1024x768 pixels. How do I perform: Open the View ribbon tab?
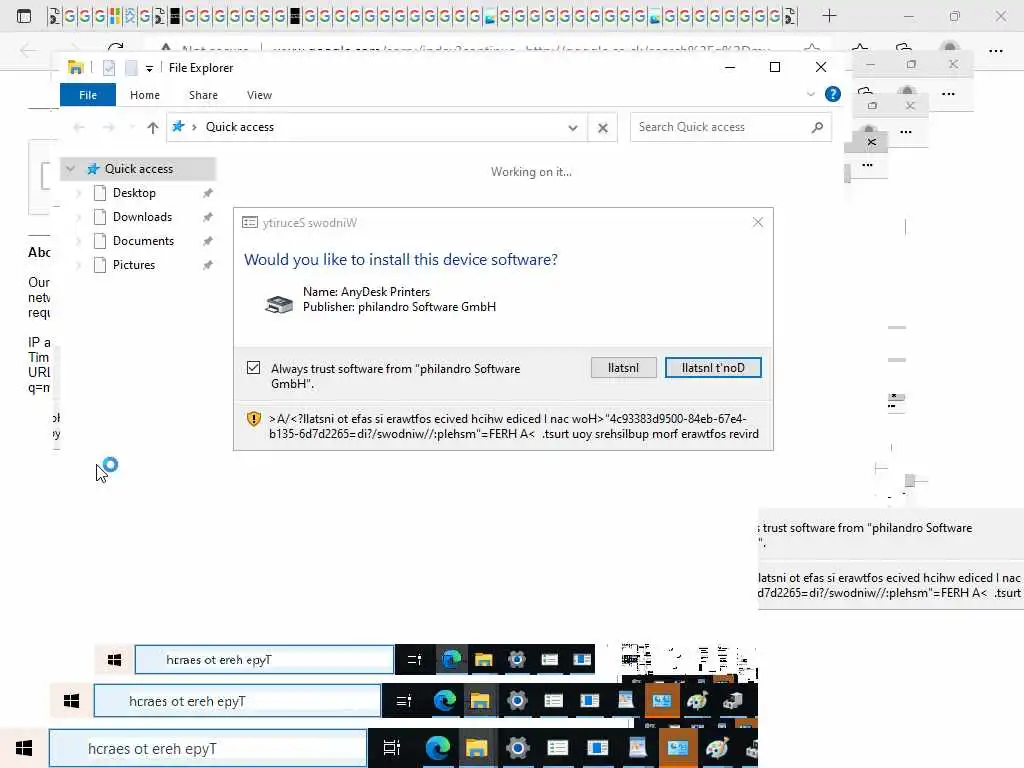coord(259,95)
